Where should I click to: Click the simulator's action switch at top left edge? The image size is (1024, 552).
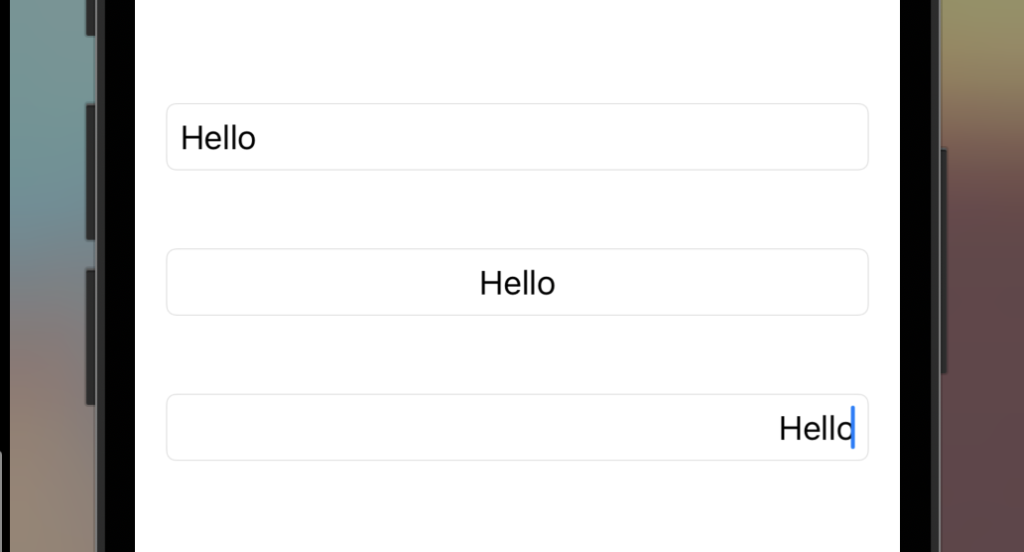pos(91,18)
